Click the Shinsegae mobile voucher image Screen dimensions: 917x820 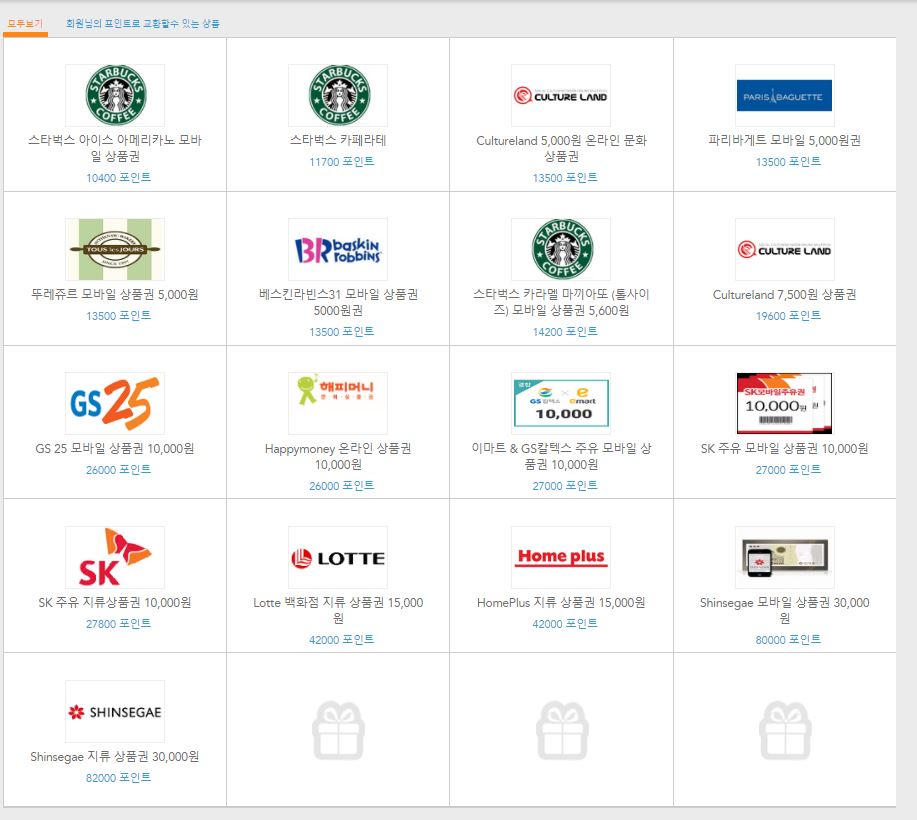click(784, 557)
